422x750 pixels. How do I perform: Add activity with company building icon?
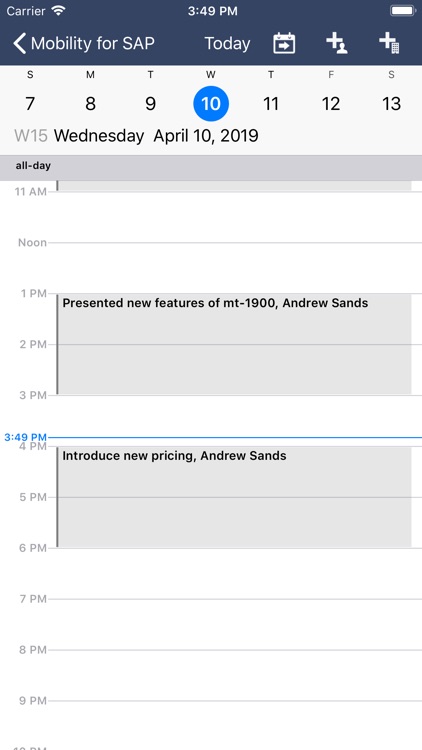(389, 44)
